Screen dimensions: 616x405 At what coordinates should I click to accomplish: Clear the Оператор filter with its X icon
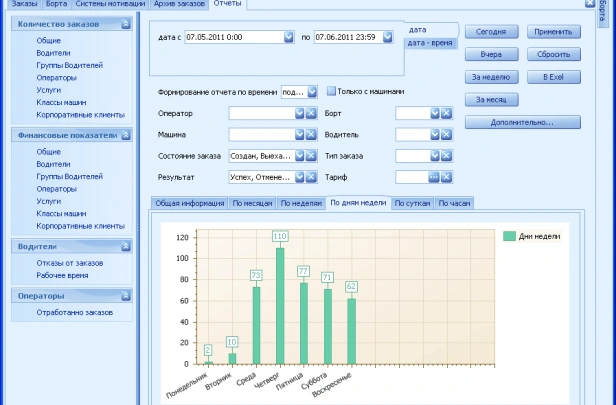pos(312,113)
